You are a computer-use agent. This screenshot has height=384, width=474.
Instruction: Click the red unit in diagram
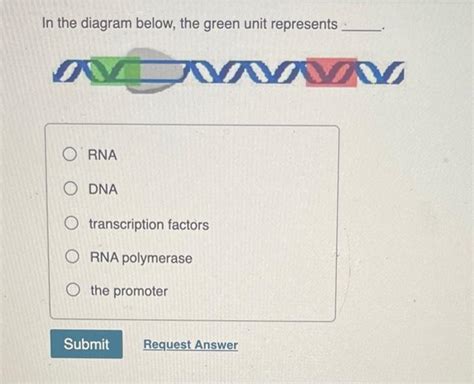coord(331,72)
